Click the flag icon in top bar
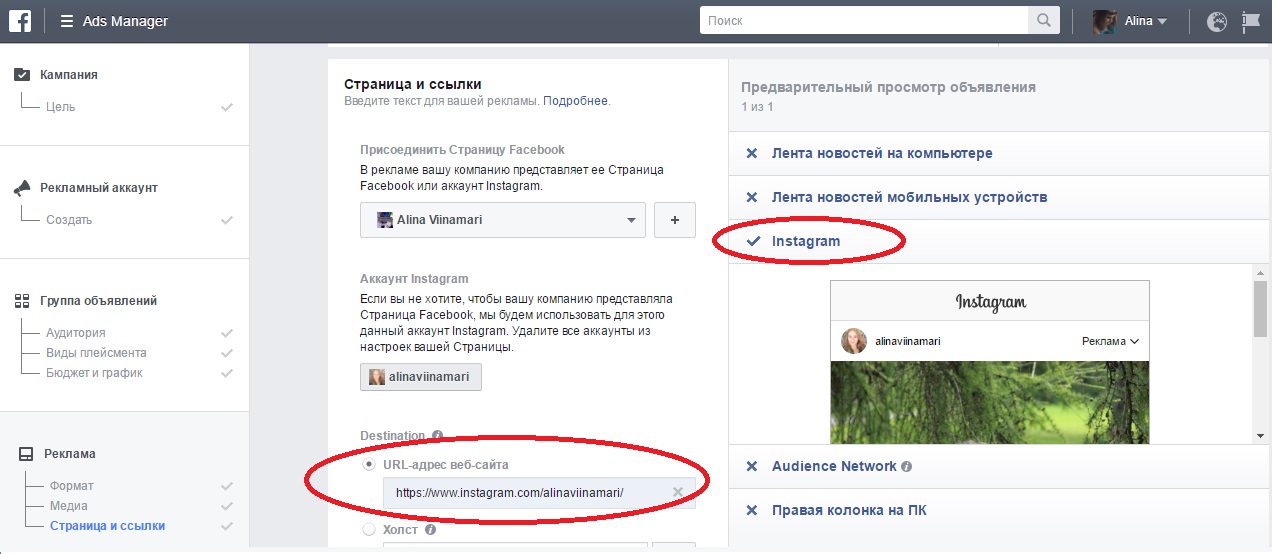The height and width of the screenshot is (554, 1272). click(x=1250, y=21)
